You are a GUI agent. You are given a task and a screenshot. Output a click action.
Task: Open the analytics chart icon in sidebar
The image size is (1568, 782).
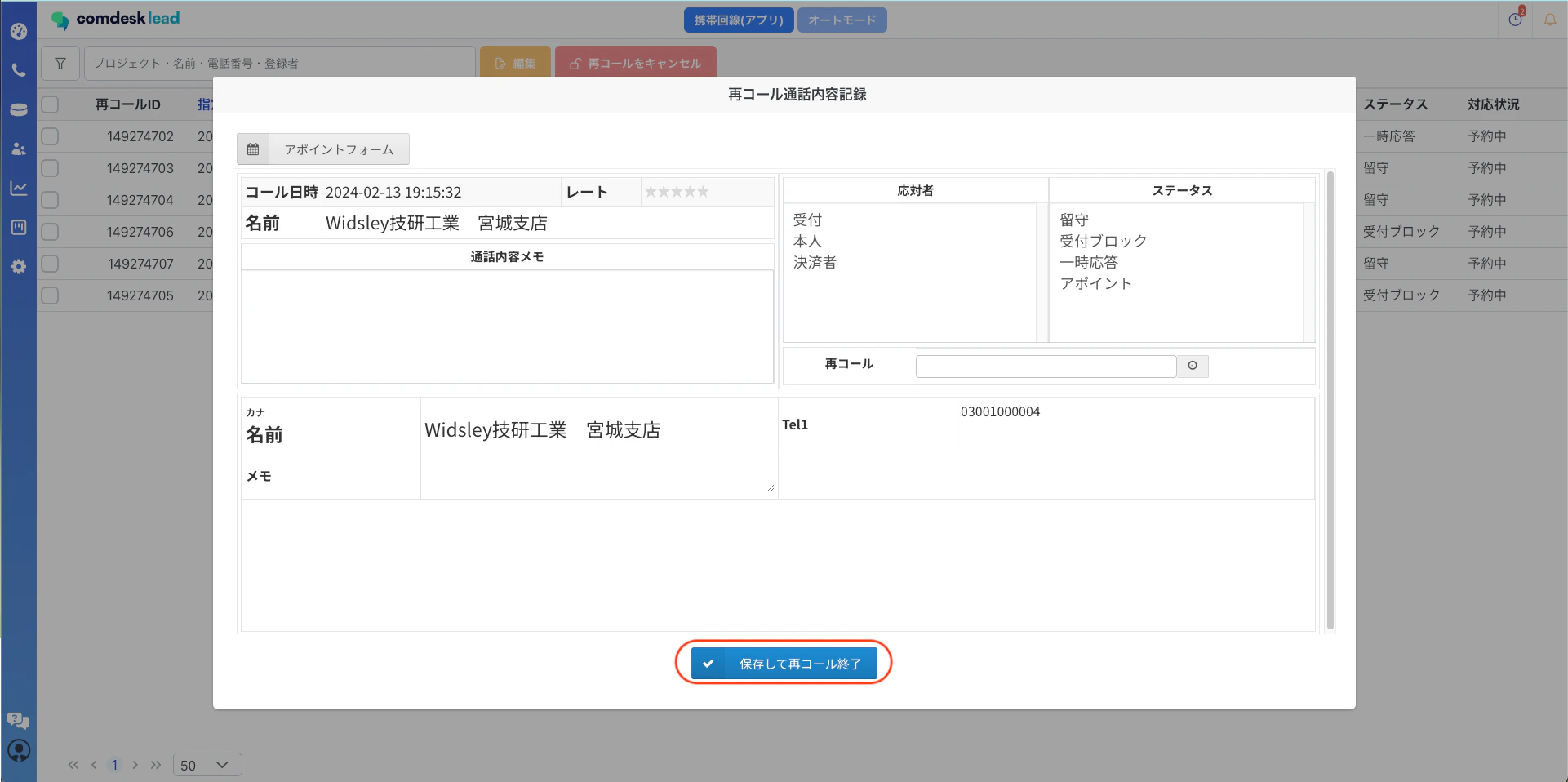point(19,188)
